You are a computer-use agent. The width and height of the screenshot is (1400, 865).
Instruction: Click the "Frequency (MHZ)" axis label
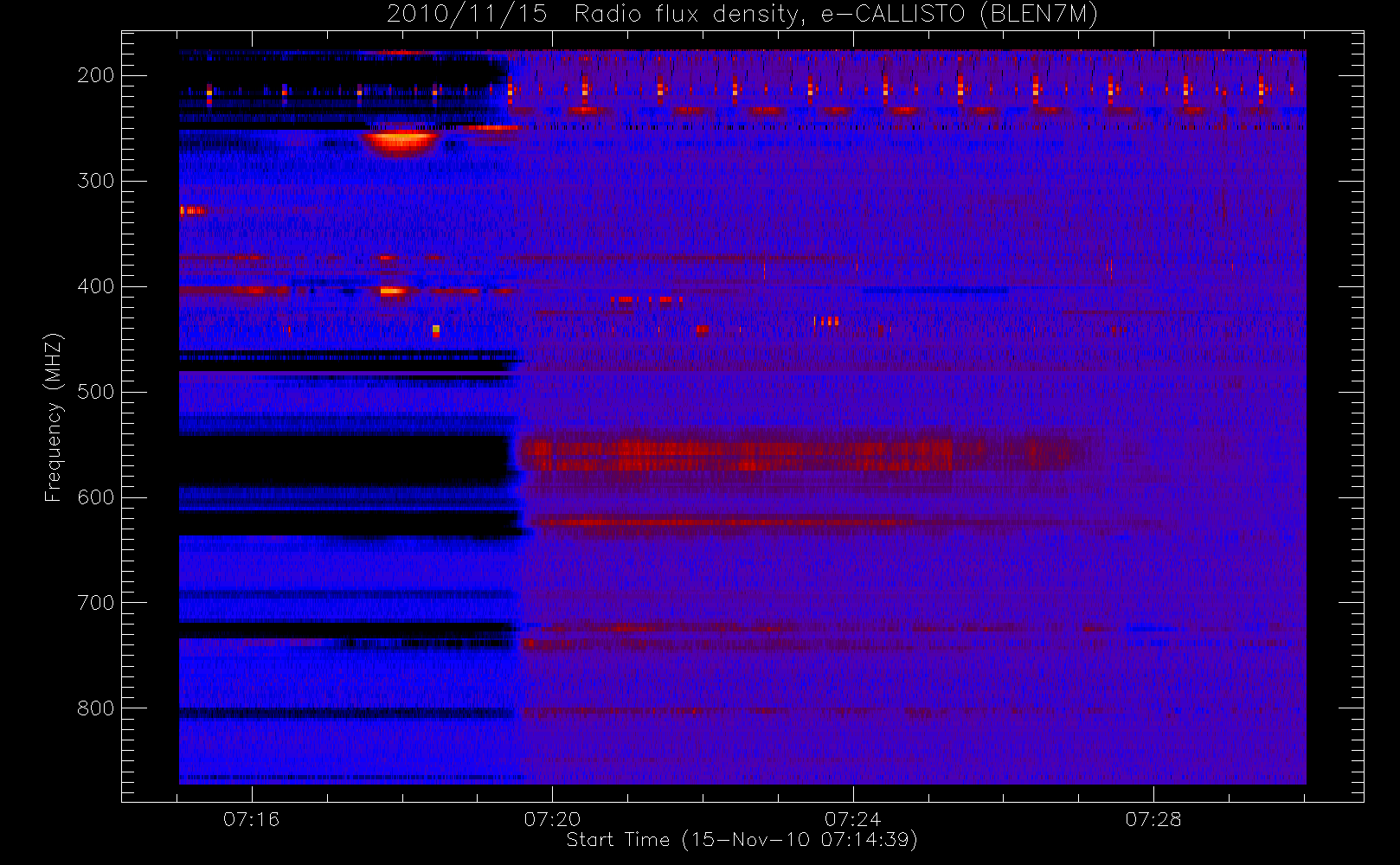[54, 417]
